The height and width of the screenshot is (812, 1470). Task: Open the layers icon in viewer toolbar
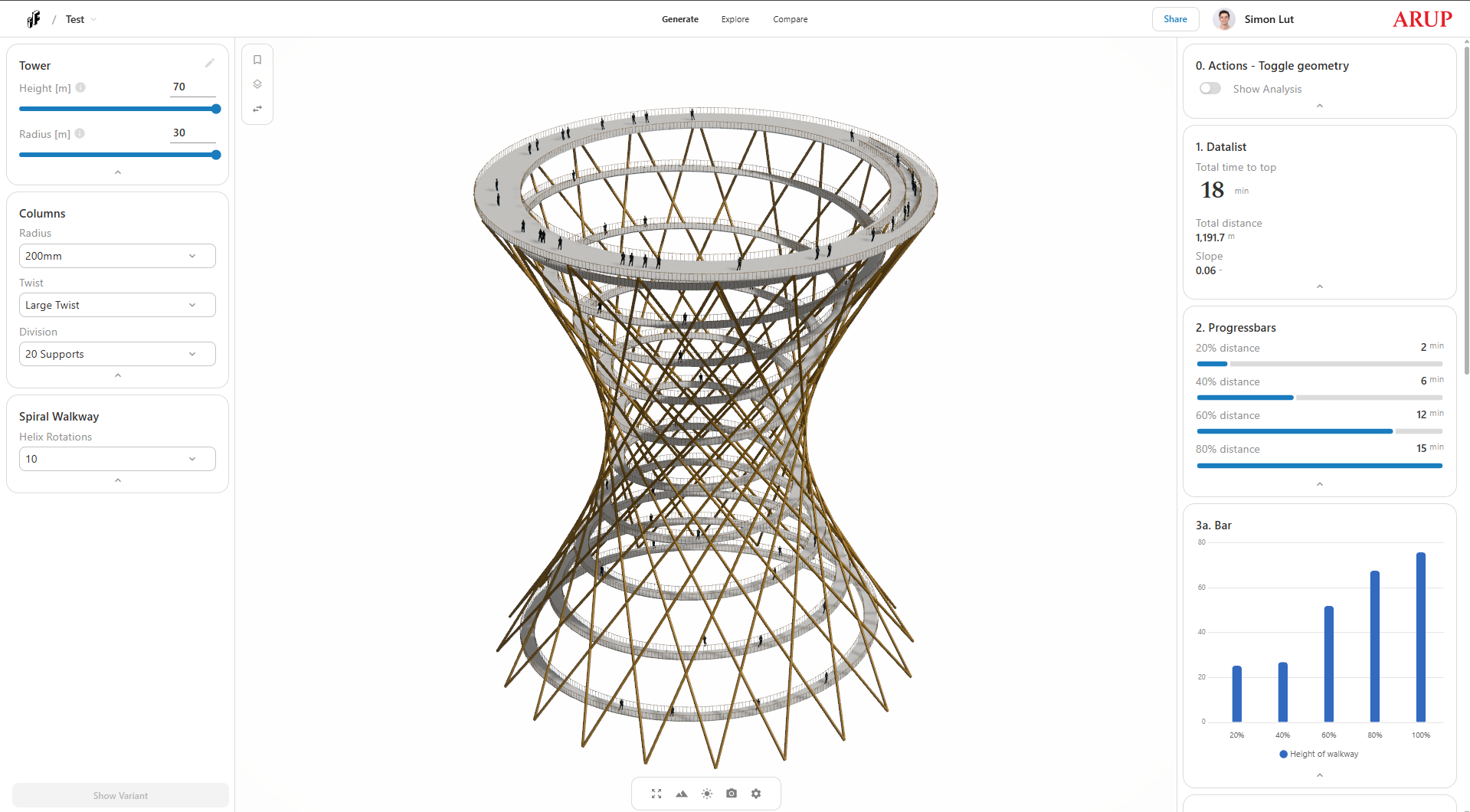pos(257,84)
